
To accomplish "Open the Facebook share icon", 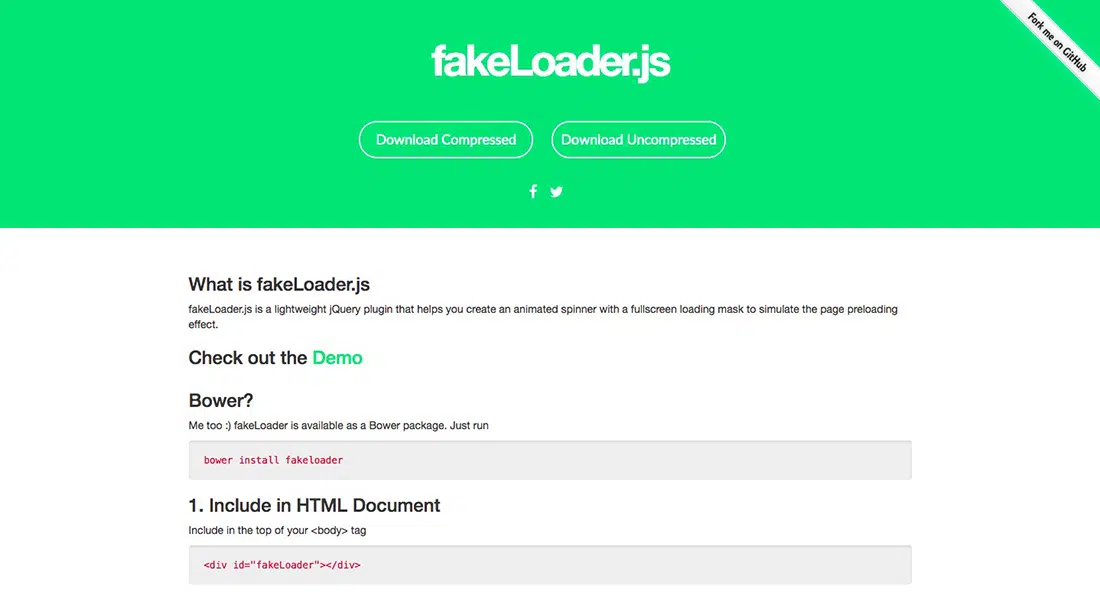I will (533, 192).
